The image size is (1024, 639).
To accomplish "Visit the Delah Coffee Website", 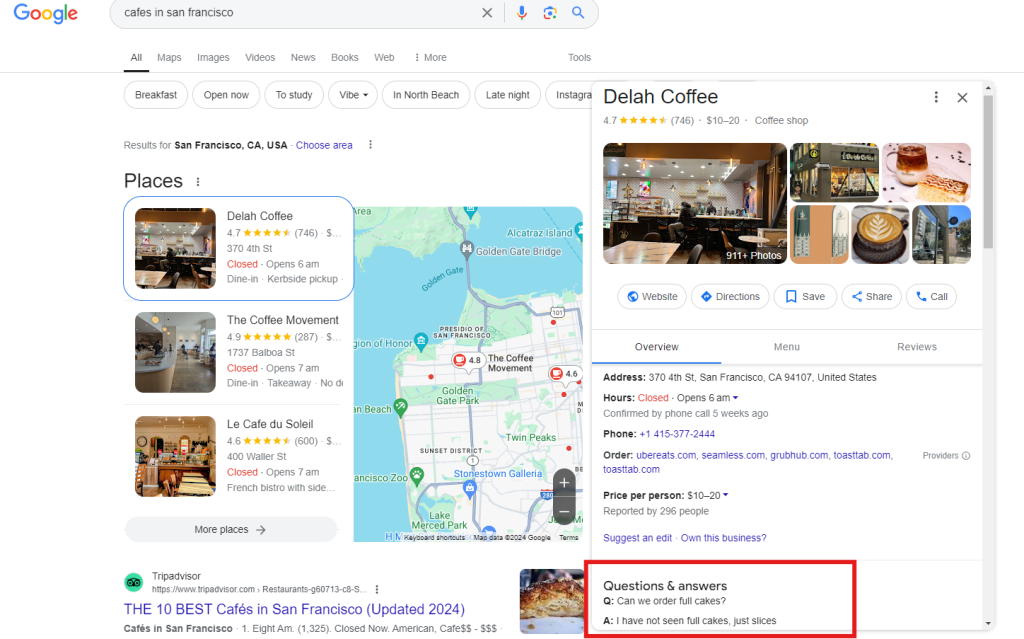I will pos(651,296).
